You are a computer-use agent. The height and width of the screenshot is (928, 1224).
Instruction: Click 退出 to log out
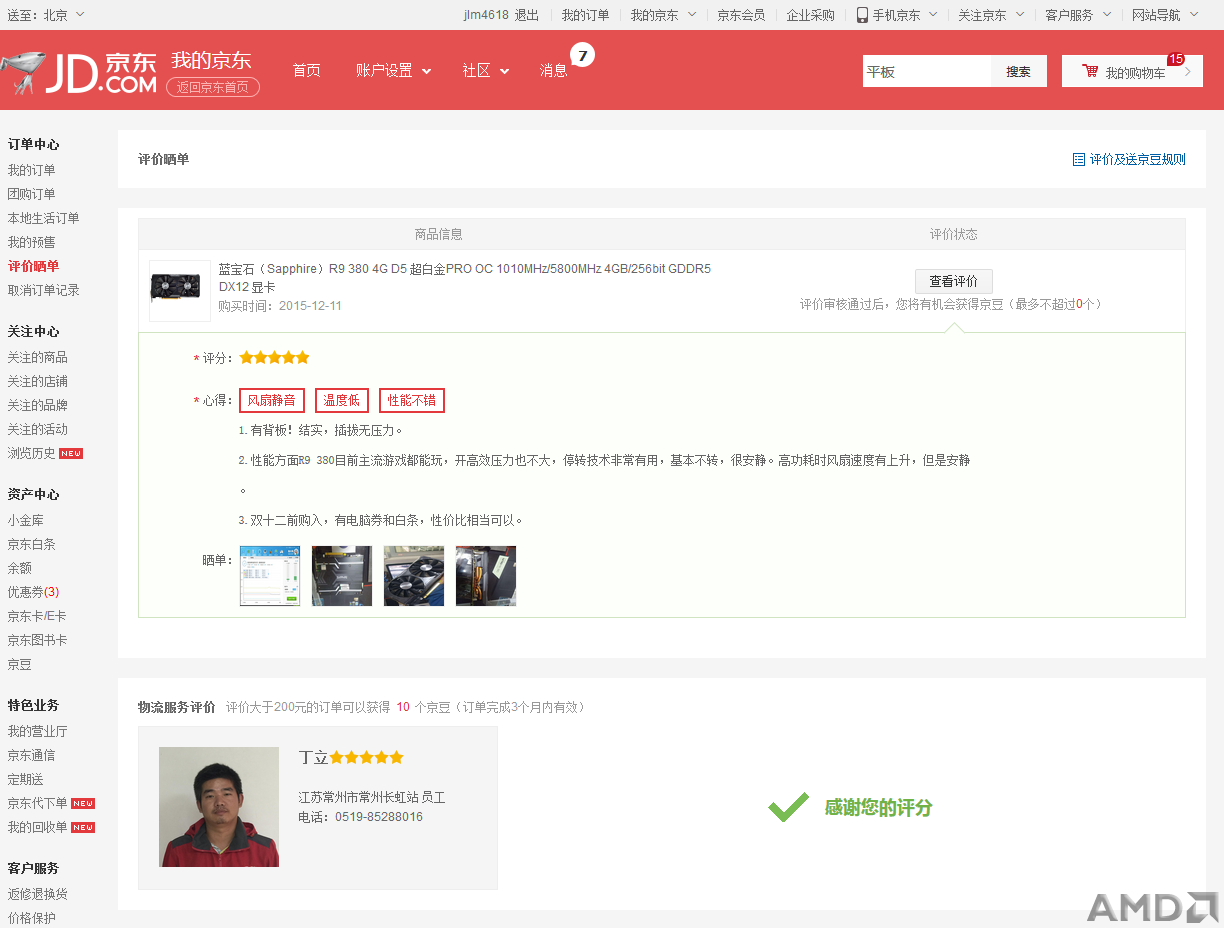pos(527,15)
